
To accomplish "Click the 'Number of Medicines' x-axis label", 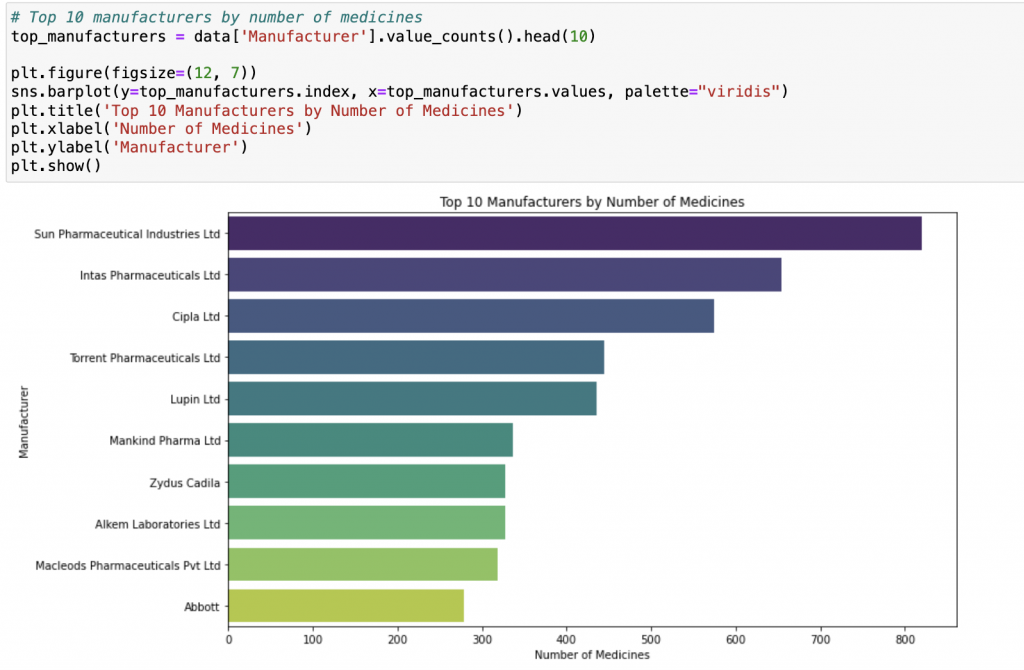I will click(x=592, y=654).
